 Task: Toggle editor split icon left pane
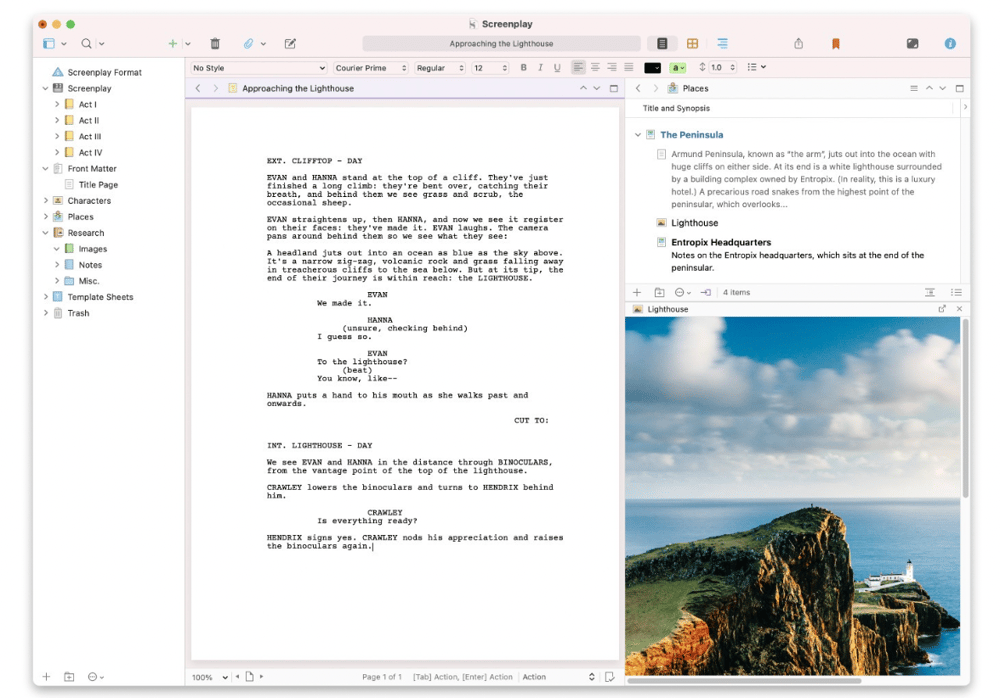click(x=614, y=88)
